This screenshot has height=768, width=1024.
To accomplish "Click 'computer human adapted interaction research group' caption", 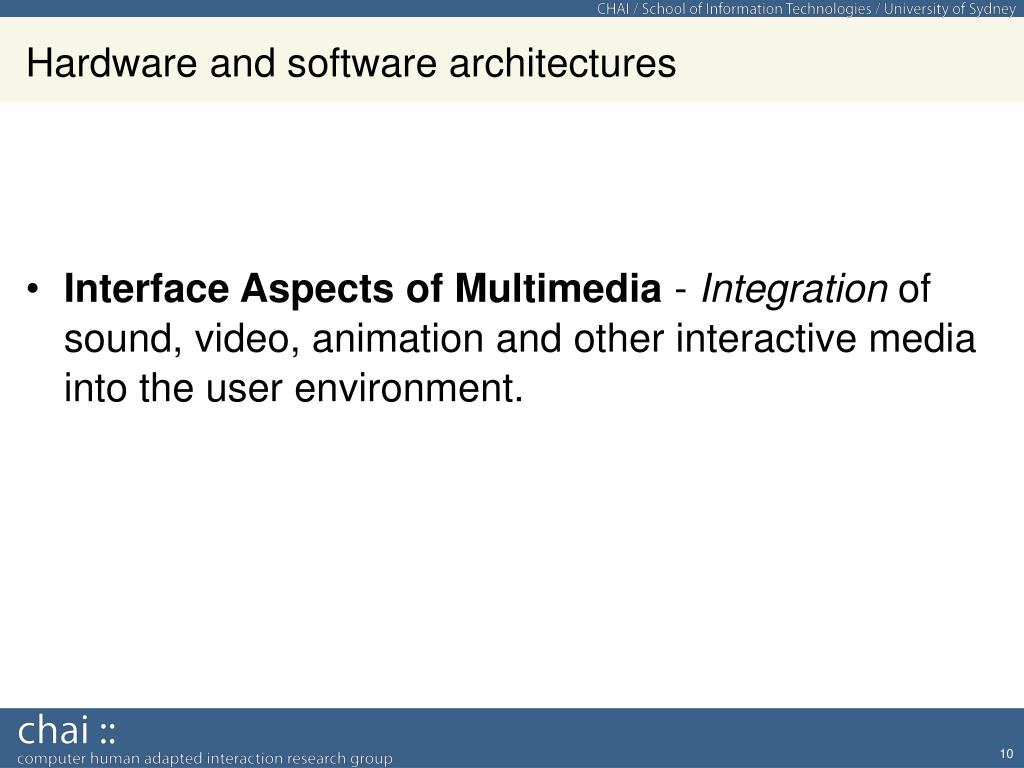I will click(205, 759).
